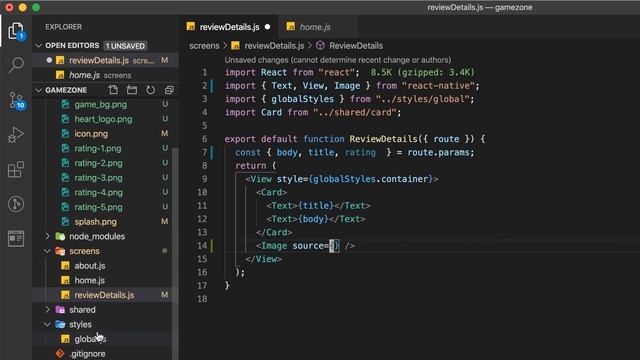Screen dimensions: 640x360
Task: Collapse the OPEN EDITORS section
Action: [39, 46]
